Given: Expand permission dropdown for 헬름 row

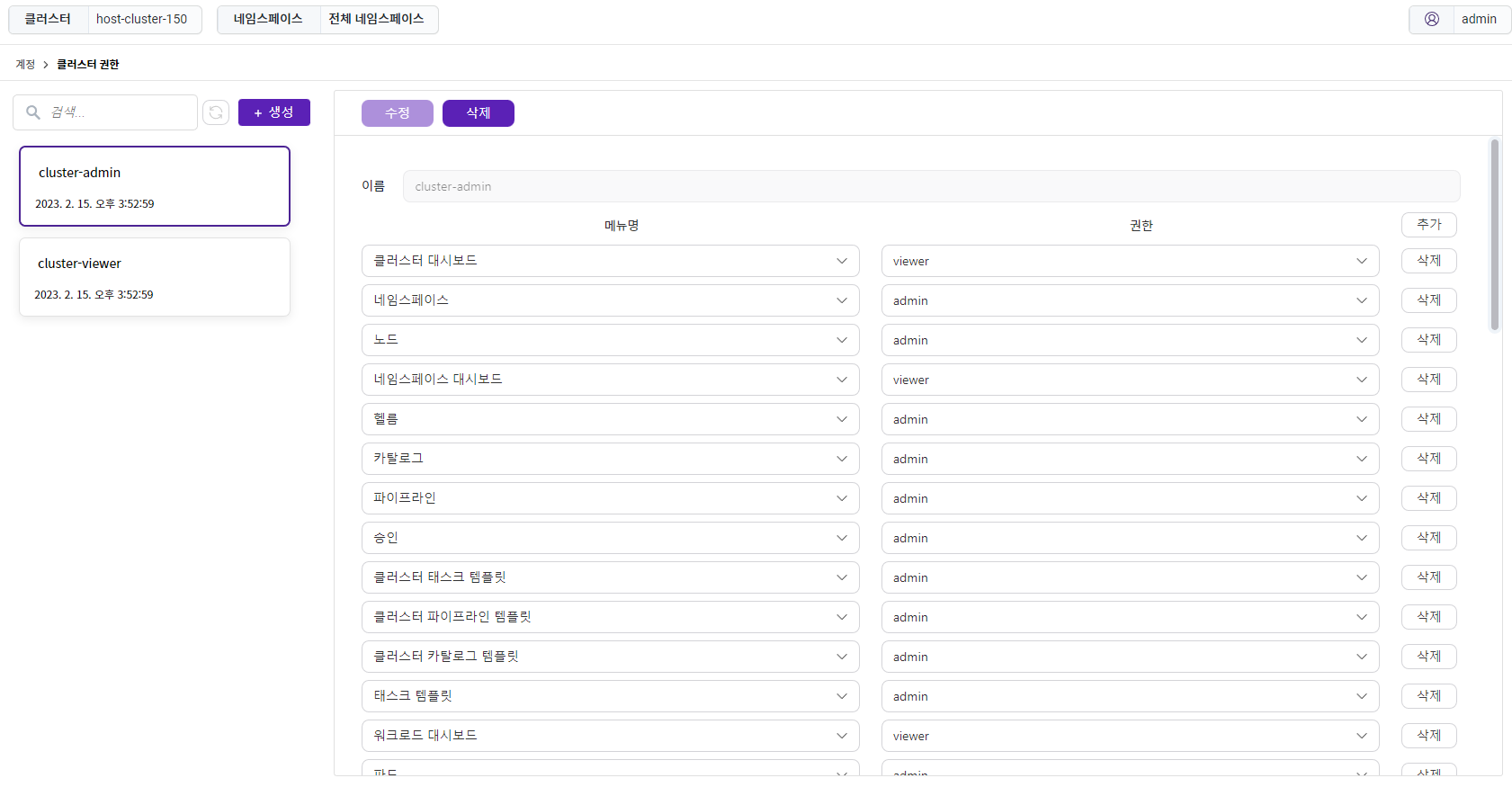Looking at the screenshot, I should tap(1130, 419).
